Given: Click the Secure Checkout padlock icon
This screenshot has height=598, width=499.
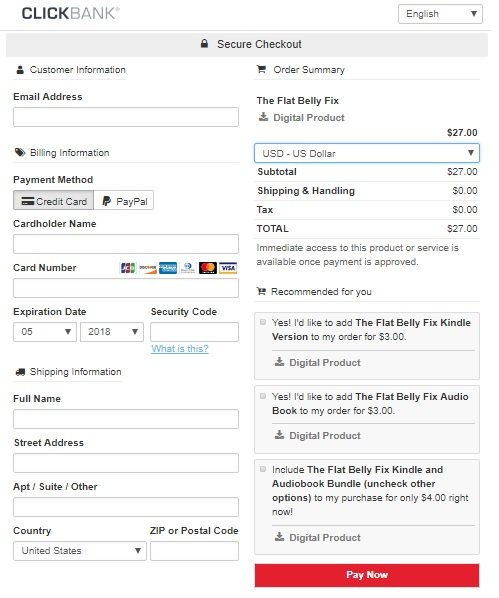Looking at the screenshot, I should click(204, 43).
